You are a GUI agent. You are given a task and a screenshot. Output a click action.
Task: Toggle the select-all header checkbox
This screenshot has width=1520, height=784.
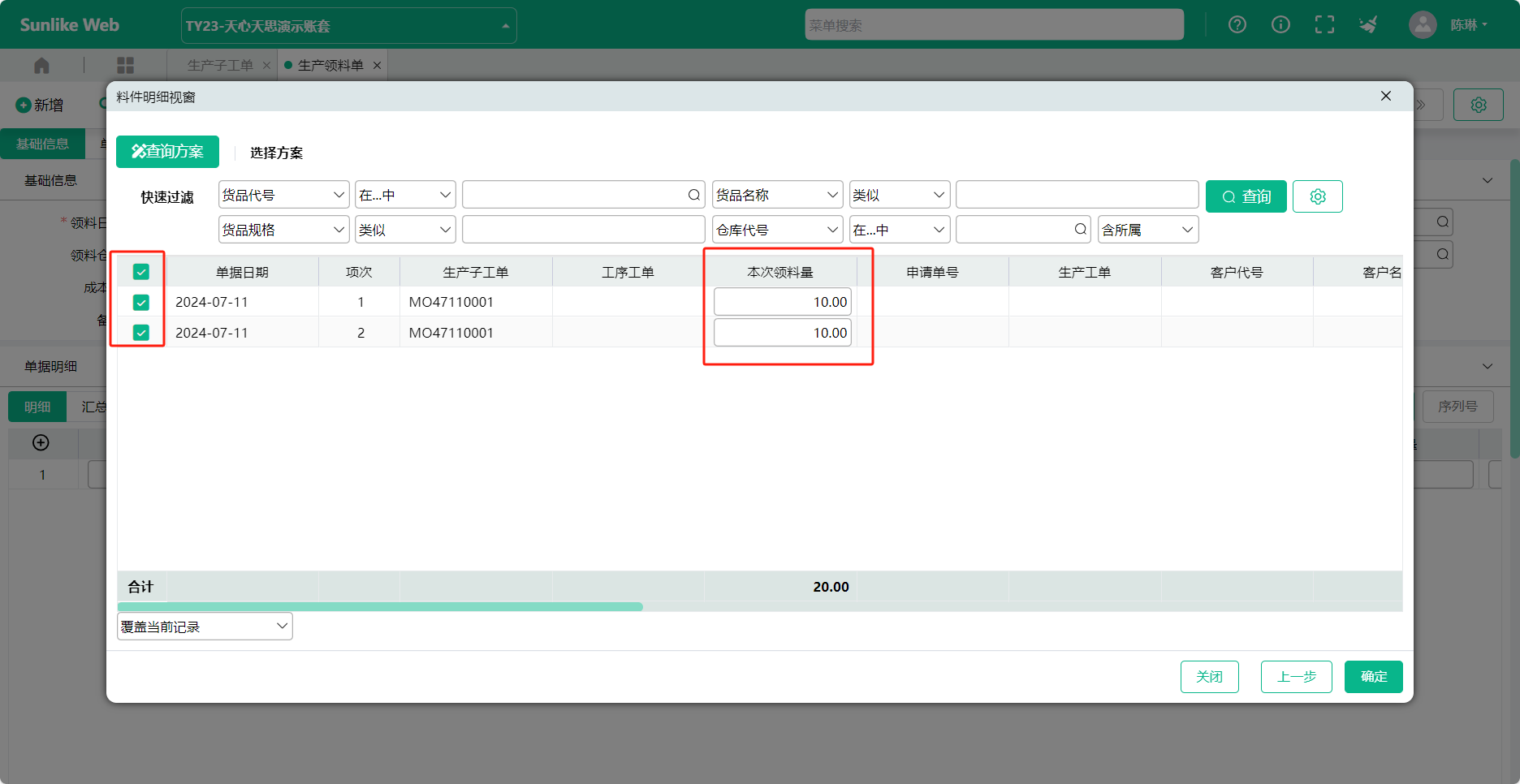141,272
